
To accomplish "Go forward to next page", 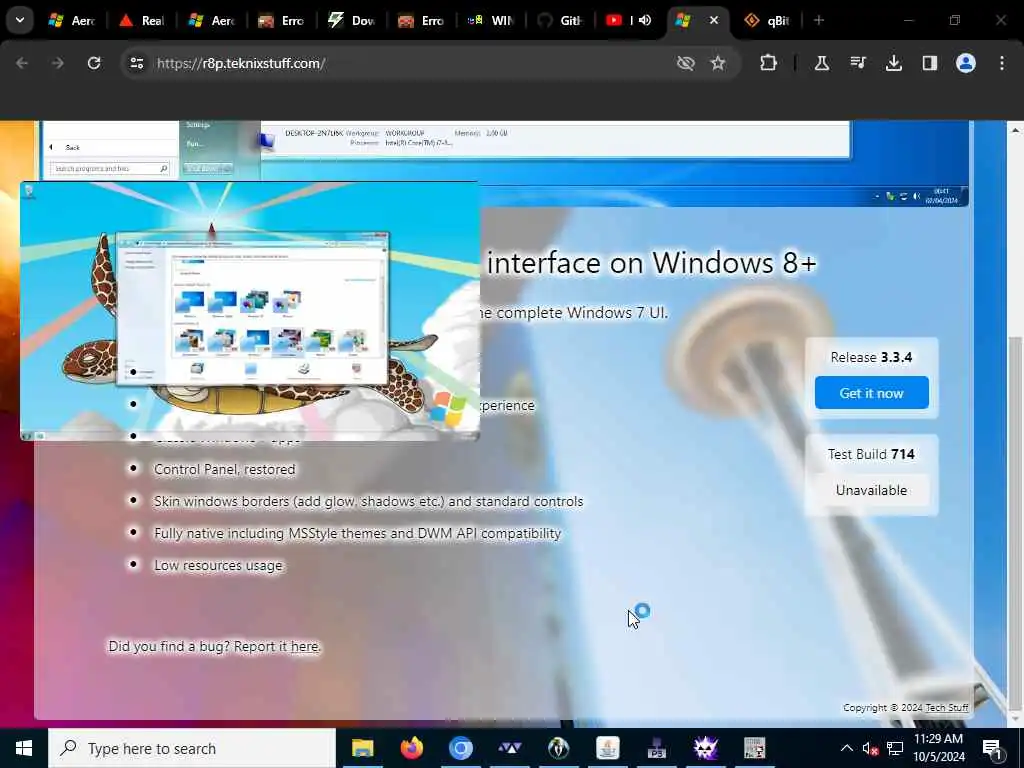I will click(57, 63).
